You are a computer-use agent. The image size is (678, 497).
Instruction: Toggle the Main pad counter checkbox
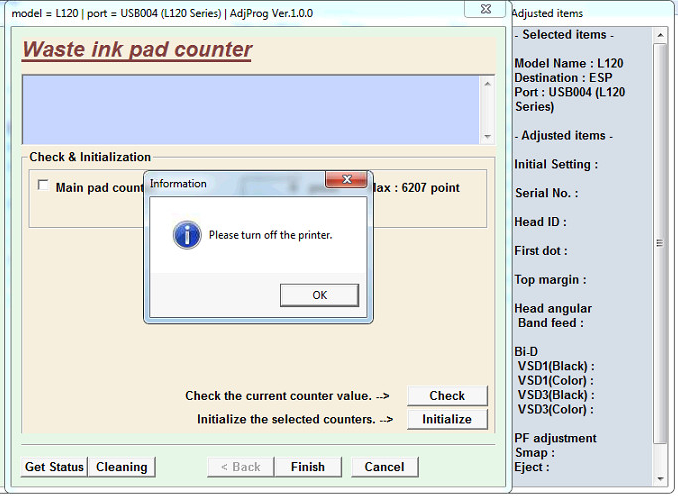(43, 185)
